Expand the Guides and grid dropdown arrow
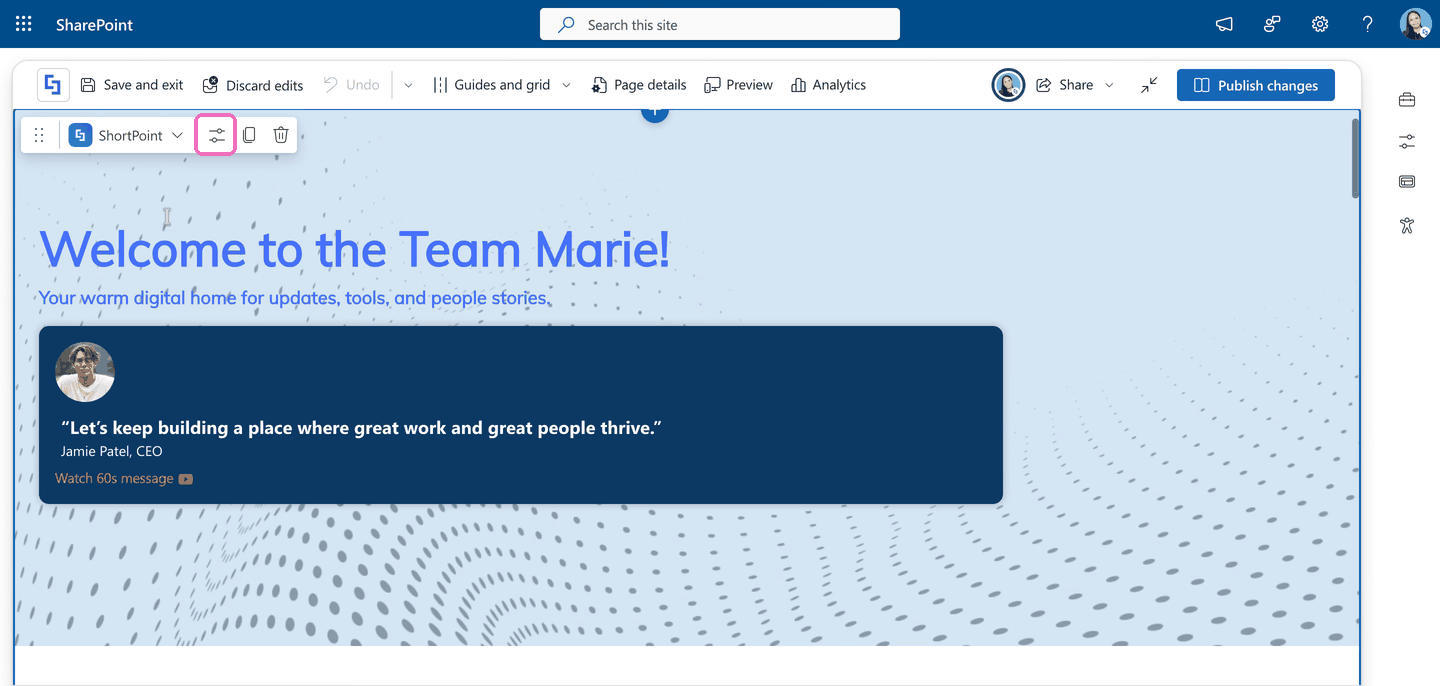Image resolution: width=1440 pixels, height=686 pixels. coord(566,85)
